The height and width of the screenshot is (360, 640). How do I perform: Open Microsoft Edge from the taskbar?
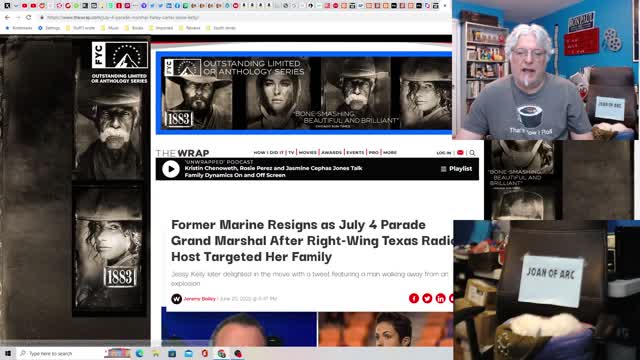(140, 353)
